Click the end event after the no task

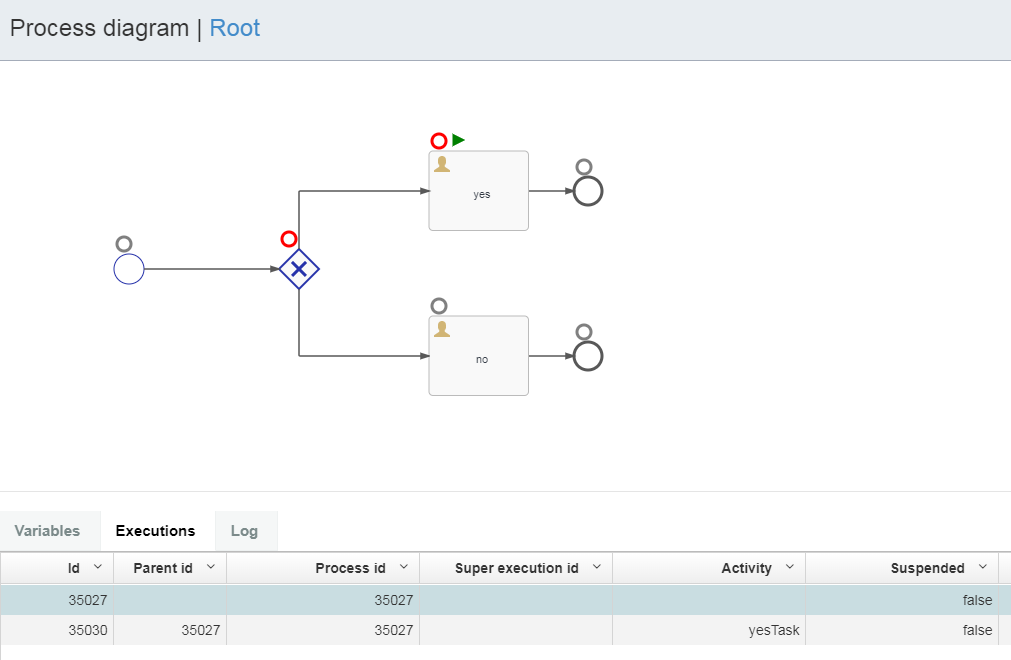click(x=588, y=356)
